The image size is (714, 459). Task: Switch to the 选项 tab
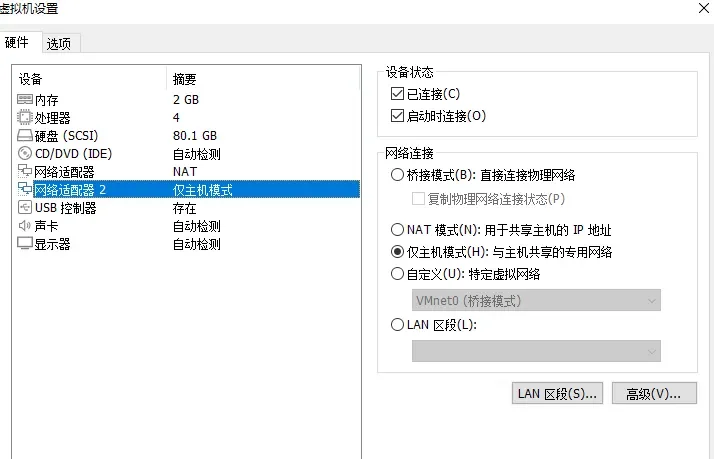[60, 43]
